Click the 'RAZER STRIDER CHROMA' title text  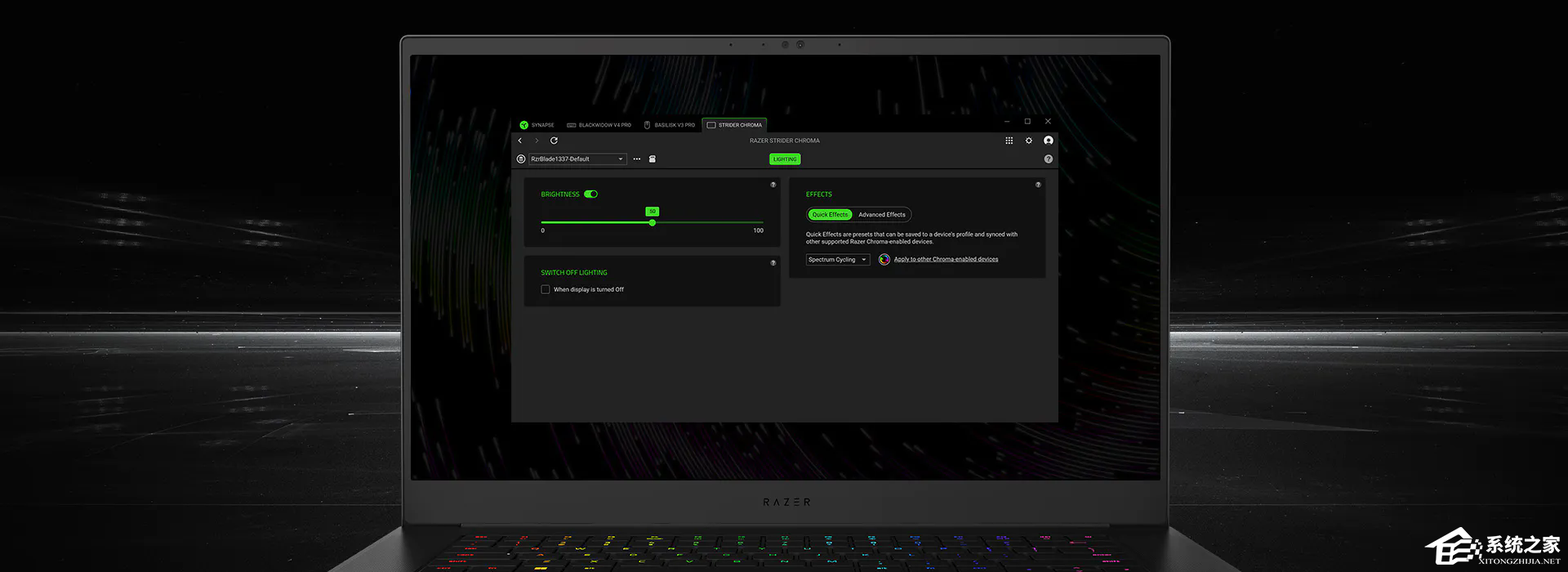pos(785,141)
